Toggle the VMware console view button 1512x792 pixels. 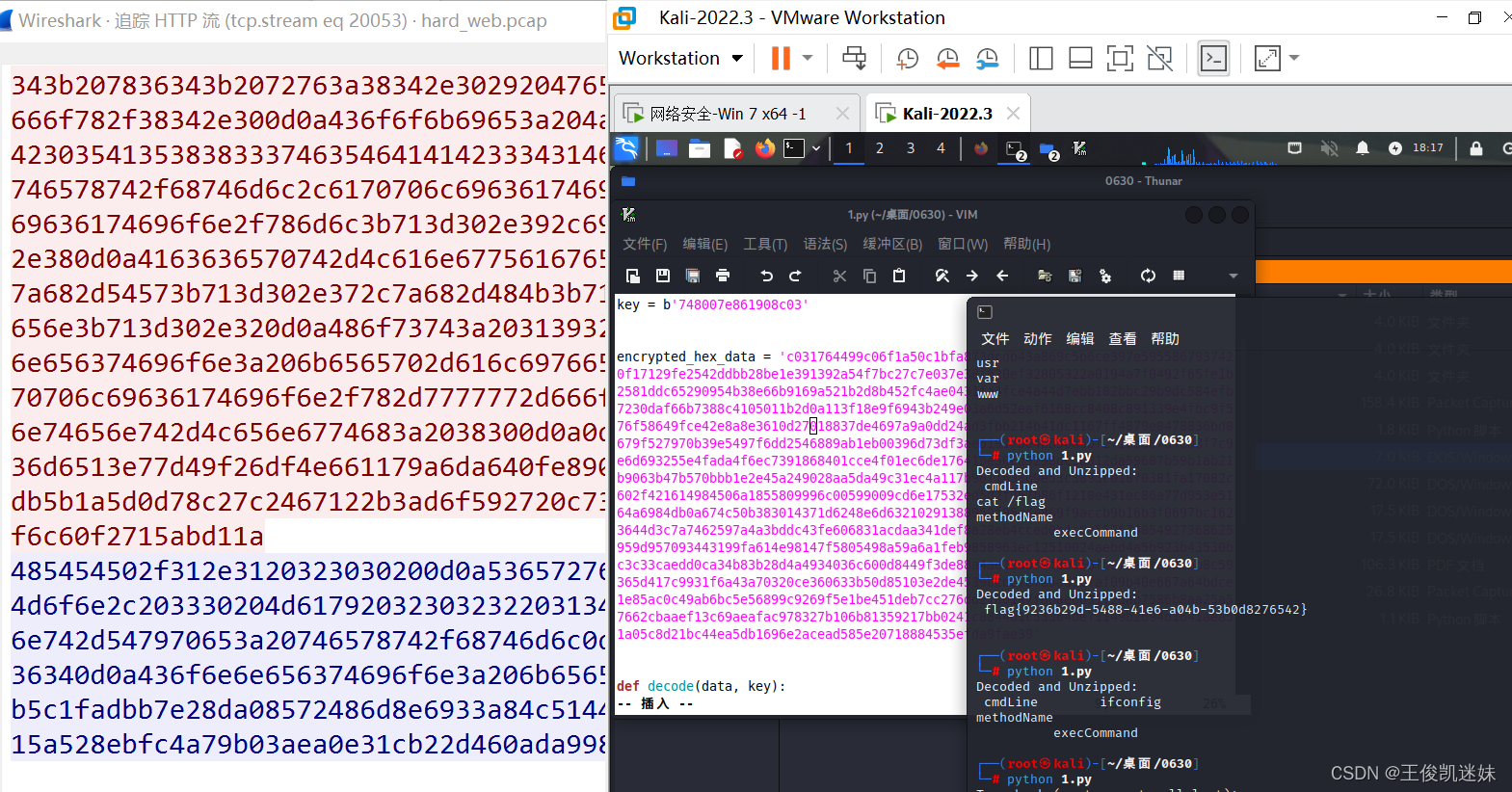[1213, 59]
